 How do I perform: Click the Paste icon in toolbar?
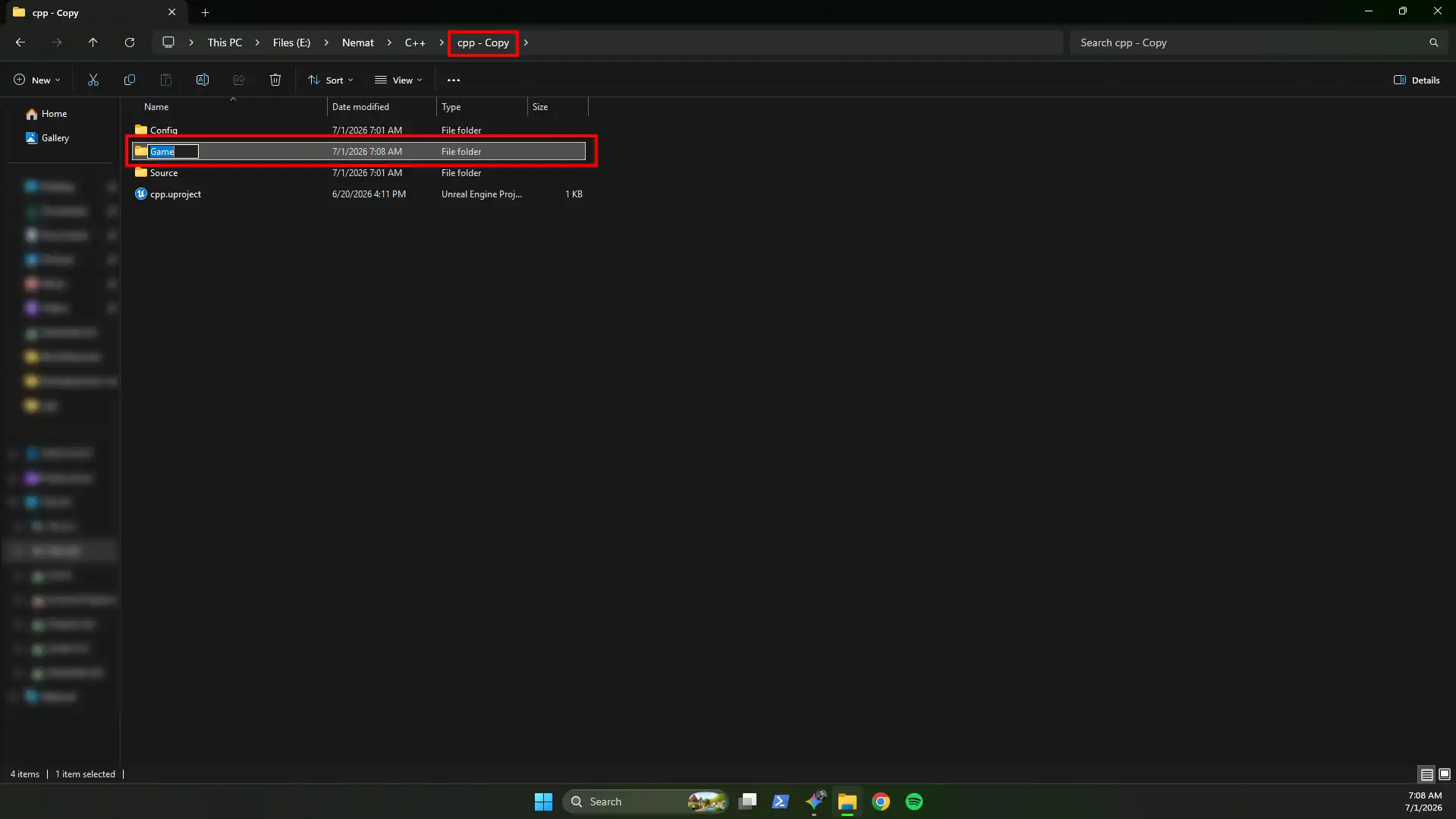coord(166,80)
